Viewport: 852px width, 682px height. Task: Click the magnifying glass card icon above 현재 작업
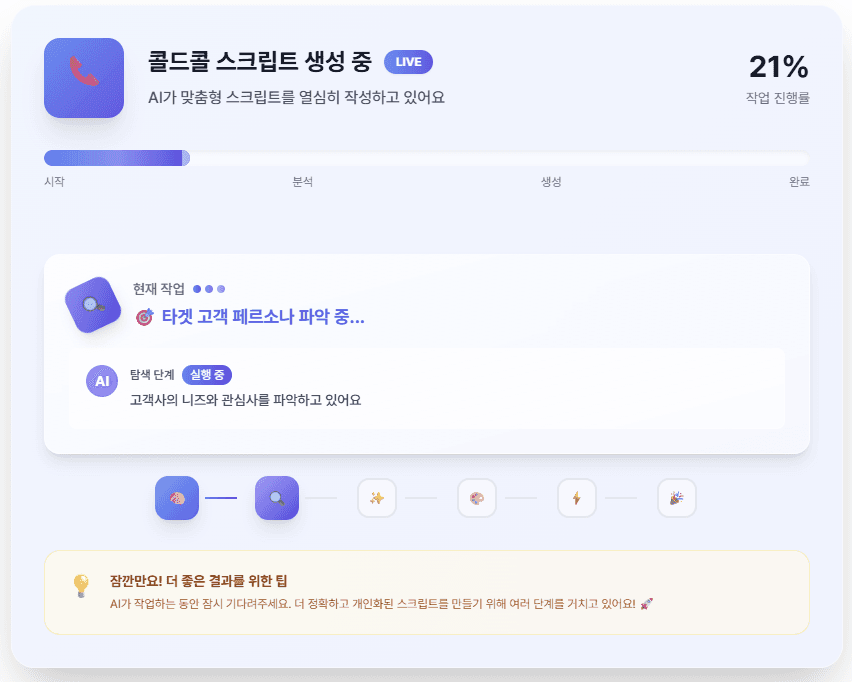pos(92,303)
